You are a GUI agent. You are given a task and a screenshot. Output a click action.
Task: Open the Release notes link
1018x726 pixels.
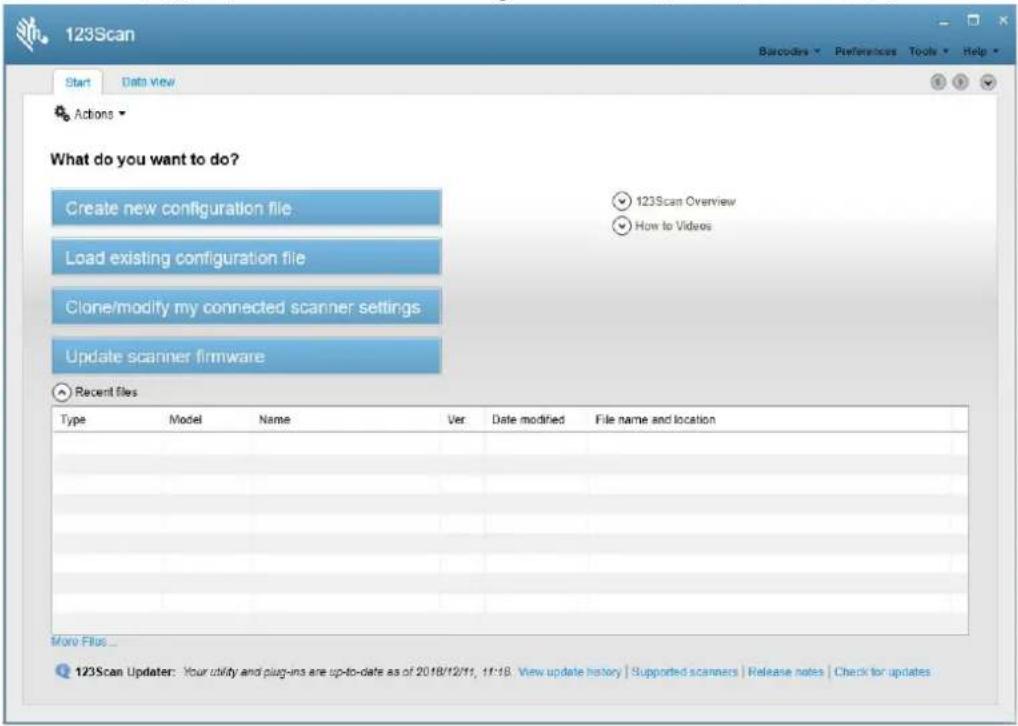tap(786, 672)
